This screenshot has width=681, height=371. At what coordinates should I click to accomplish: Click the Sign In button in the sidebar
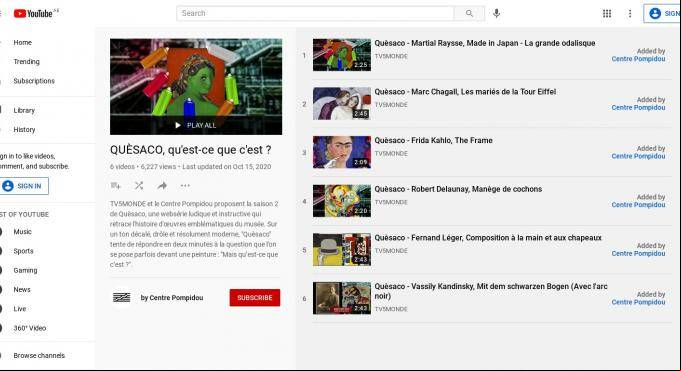tap(24, 186)
